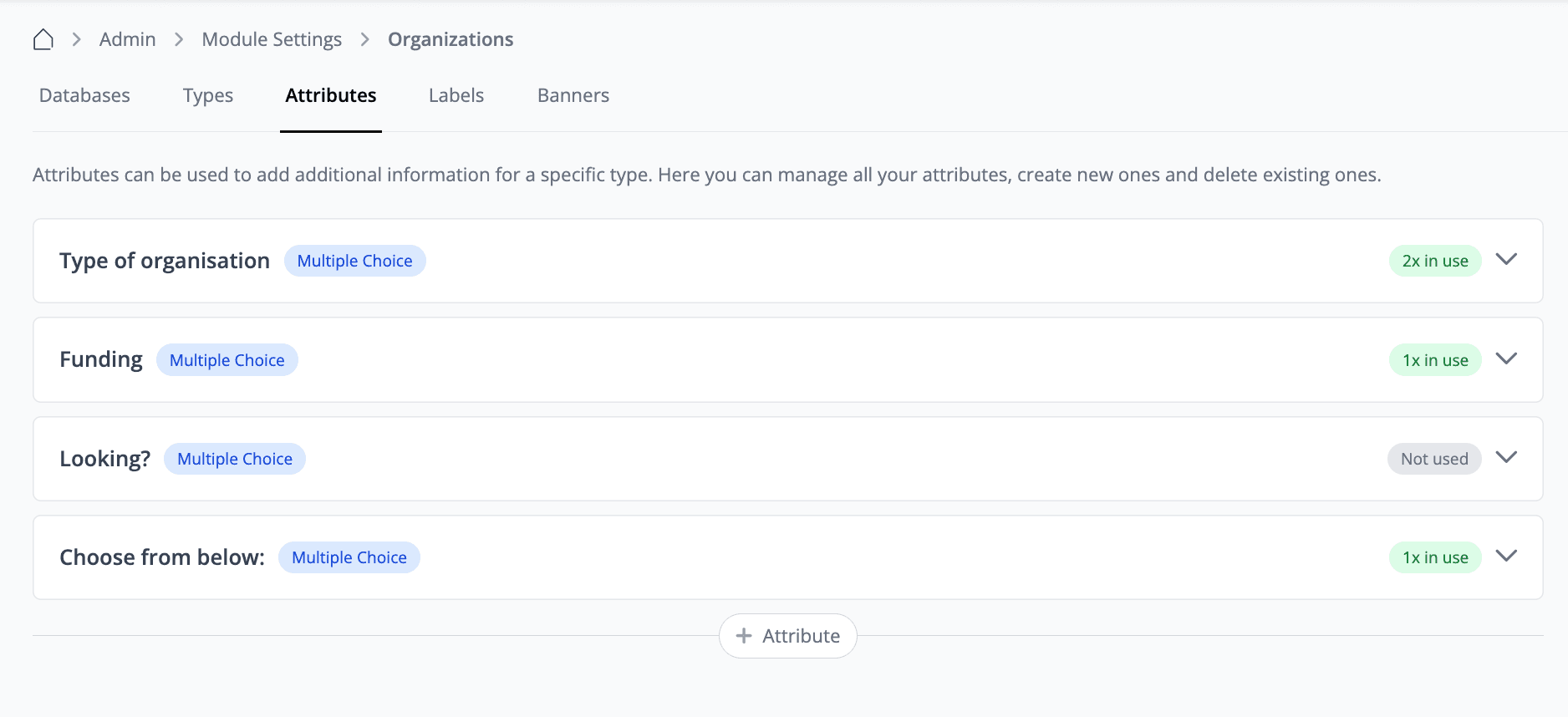Expand the Type of organisation attribute
The width and height of the screenshot is (1568, 717).
coord(1506,260)
